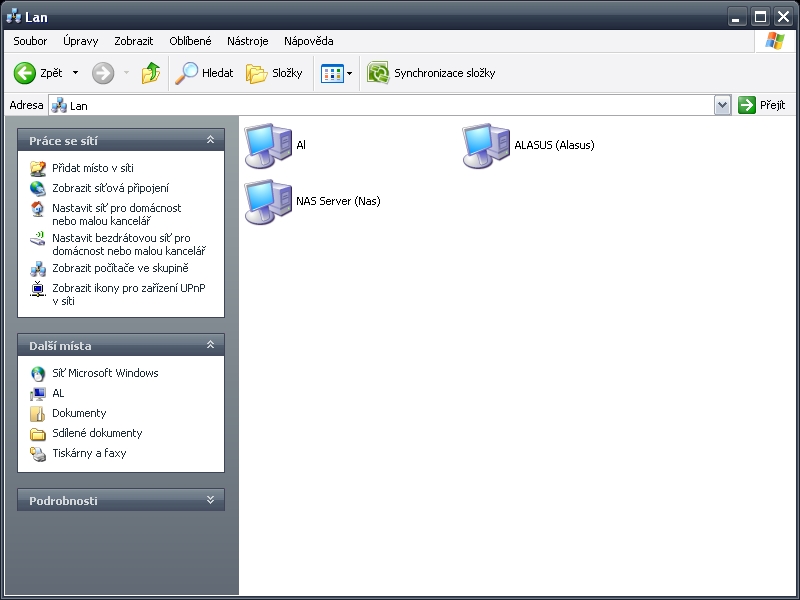Viewport: 800px width, 600px height.
Task: Go up one folder level icon
Action: tap(151, 73)
